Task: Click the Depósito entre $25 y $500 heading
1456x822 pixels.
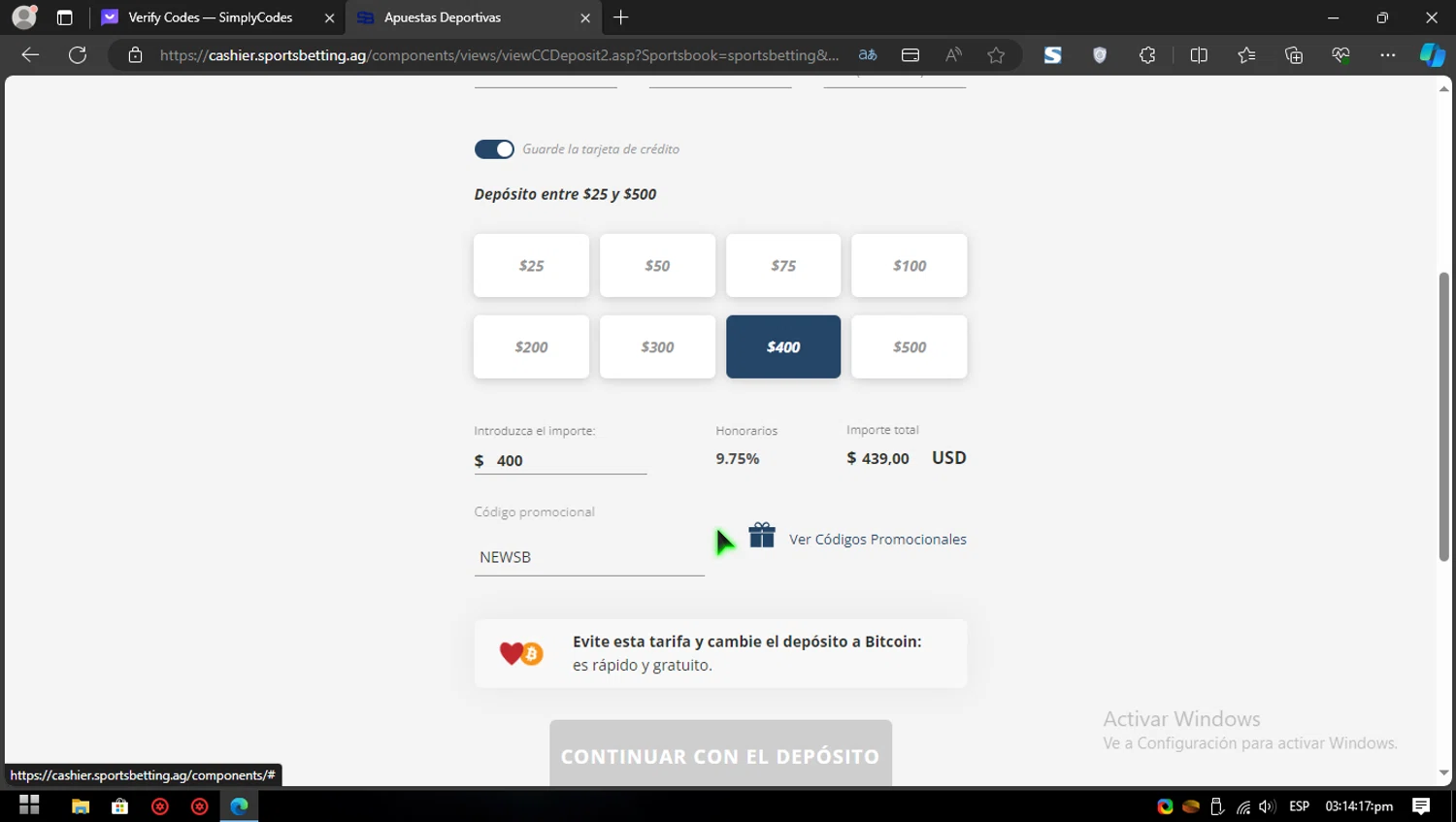Action: [x=565, y=194]
